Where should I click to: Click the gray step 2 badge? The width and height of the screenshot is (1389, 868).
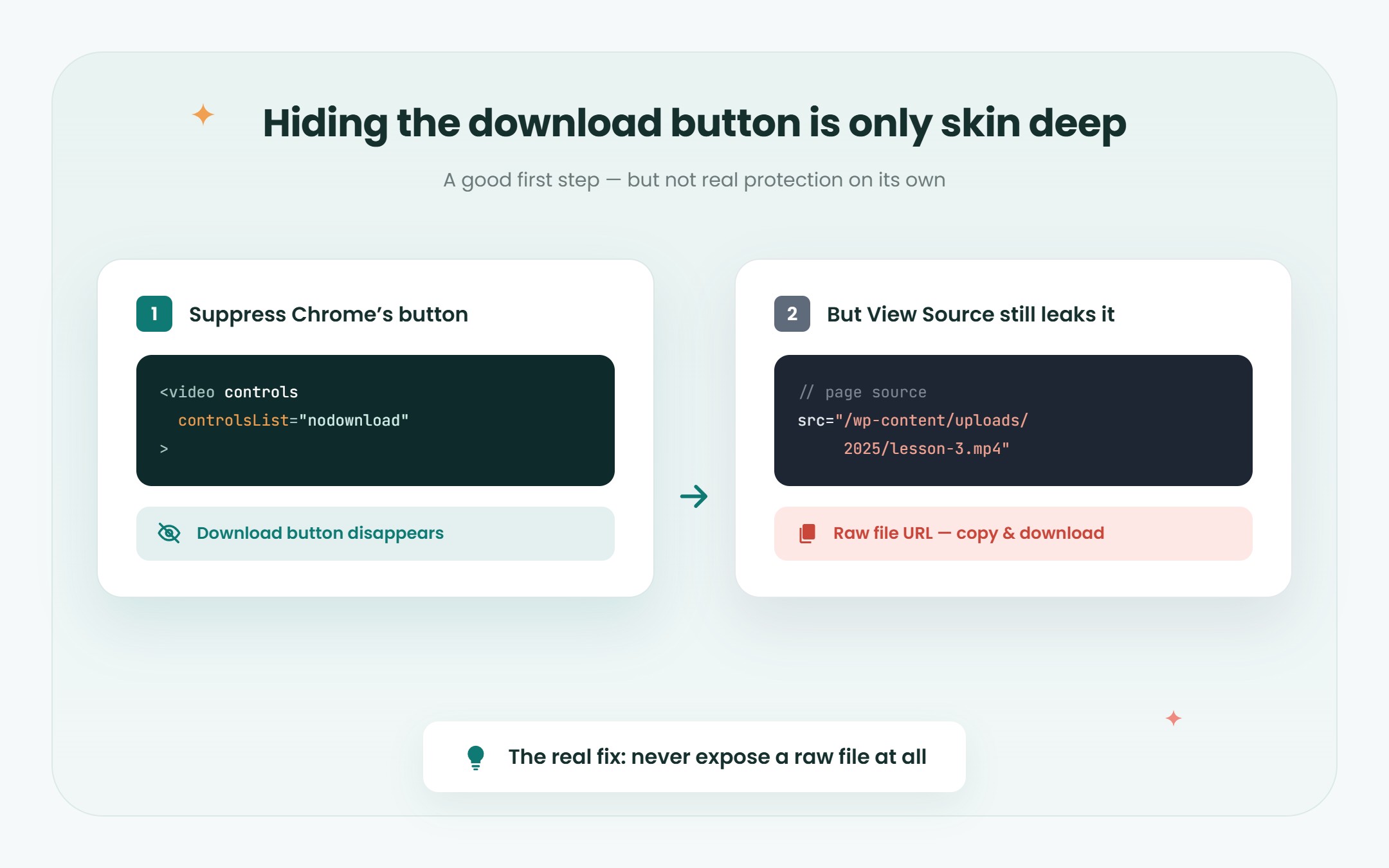coord(792,314)
